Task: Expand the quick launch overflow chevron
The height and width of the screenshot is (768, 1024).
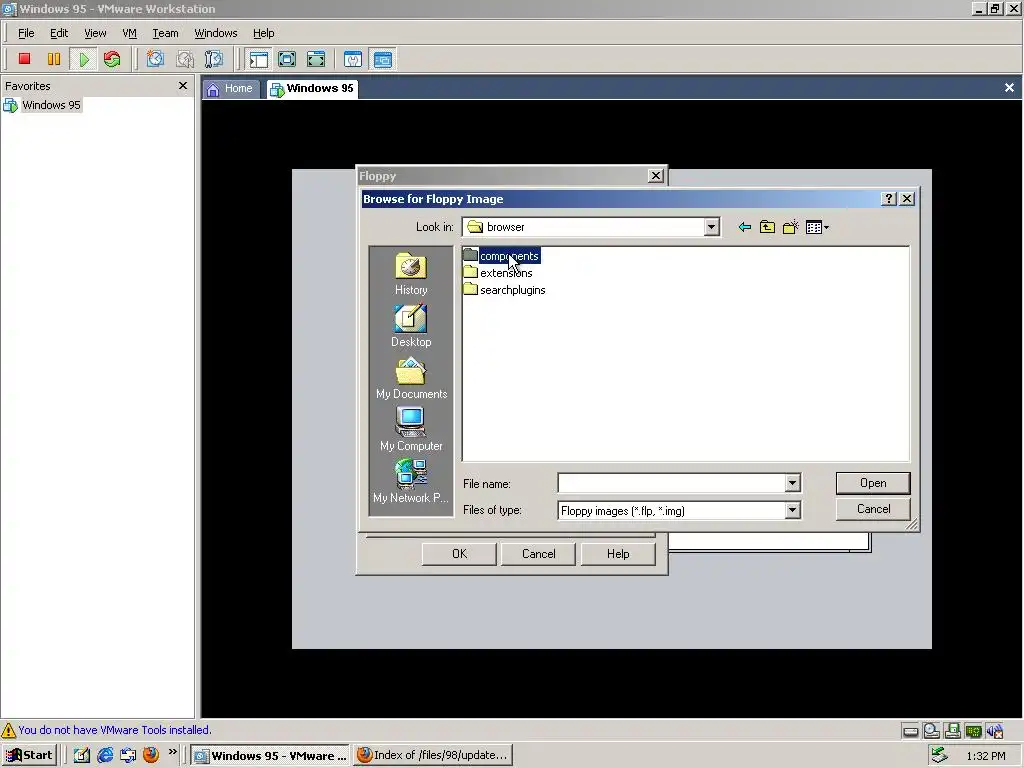Action: 172,752
